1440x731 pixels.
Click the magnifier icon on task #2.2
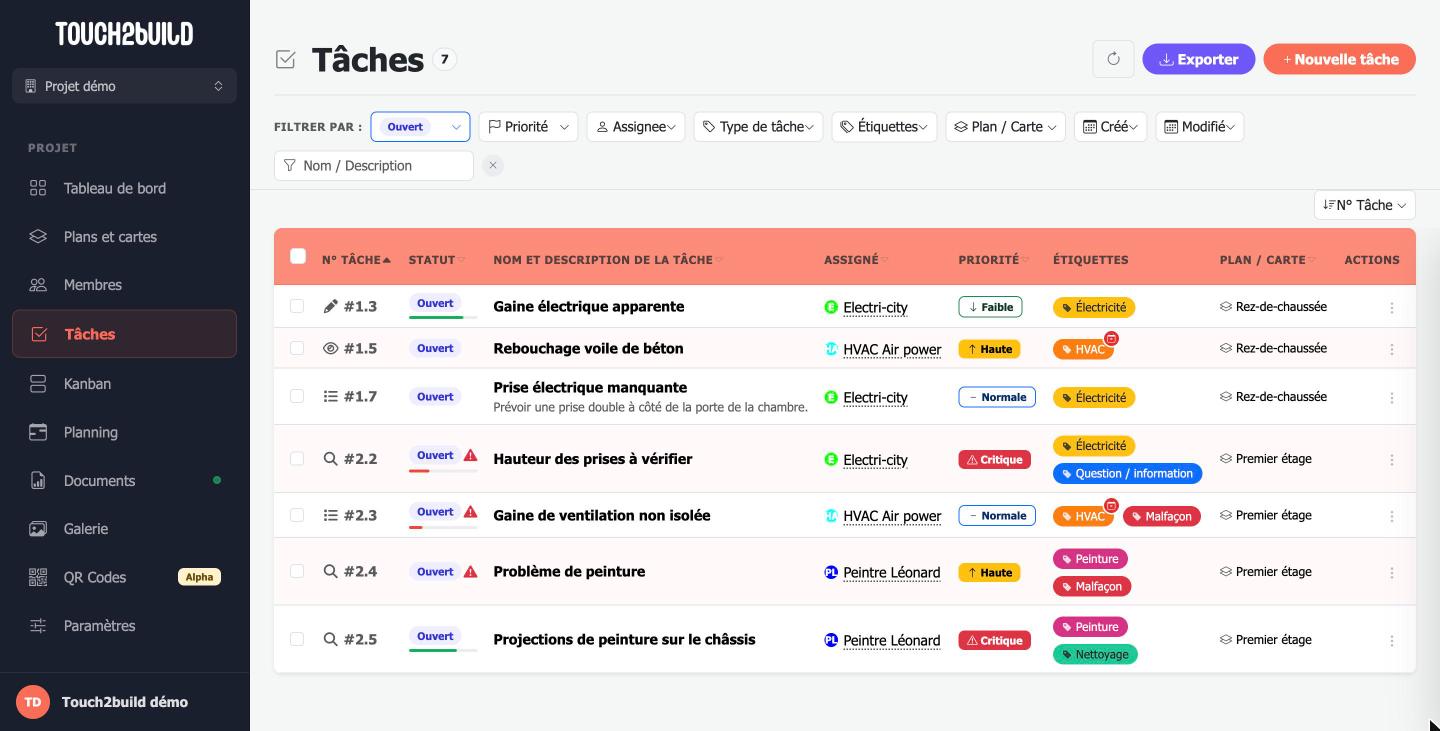pyautogui.click(x=331, y=459)
